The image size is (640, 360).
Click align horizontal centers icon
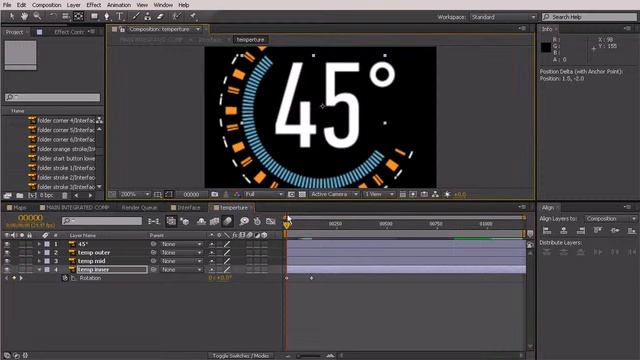click(x=564, y=231)
